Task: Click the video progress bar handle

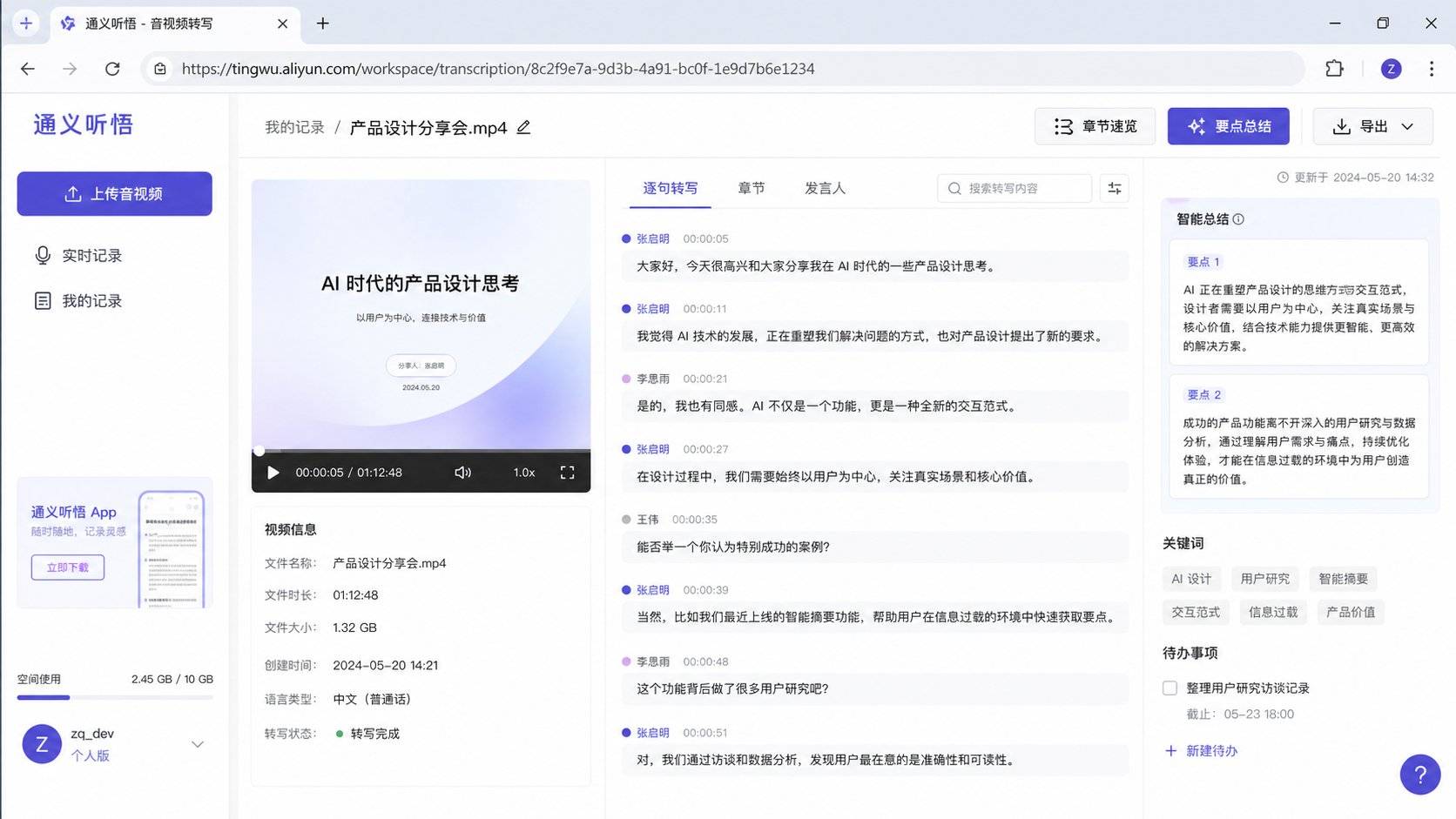Action: (259, 451)
